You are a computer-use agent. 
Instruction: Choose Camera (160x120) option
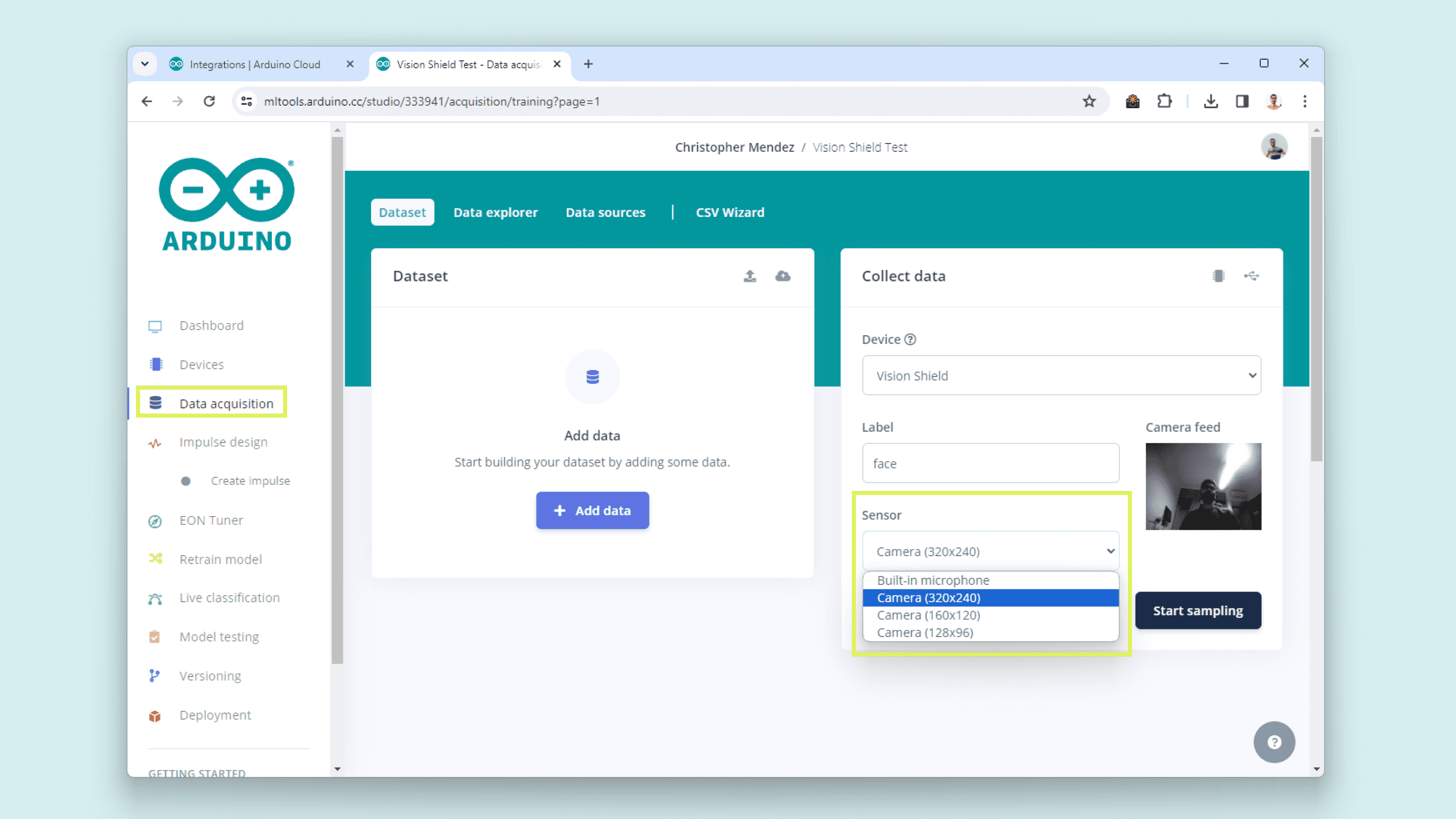click(x=990, y=616)
